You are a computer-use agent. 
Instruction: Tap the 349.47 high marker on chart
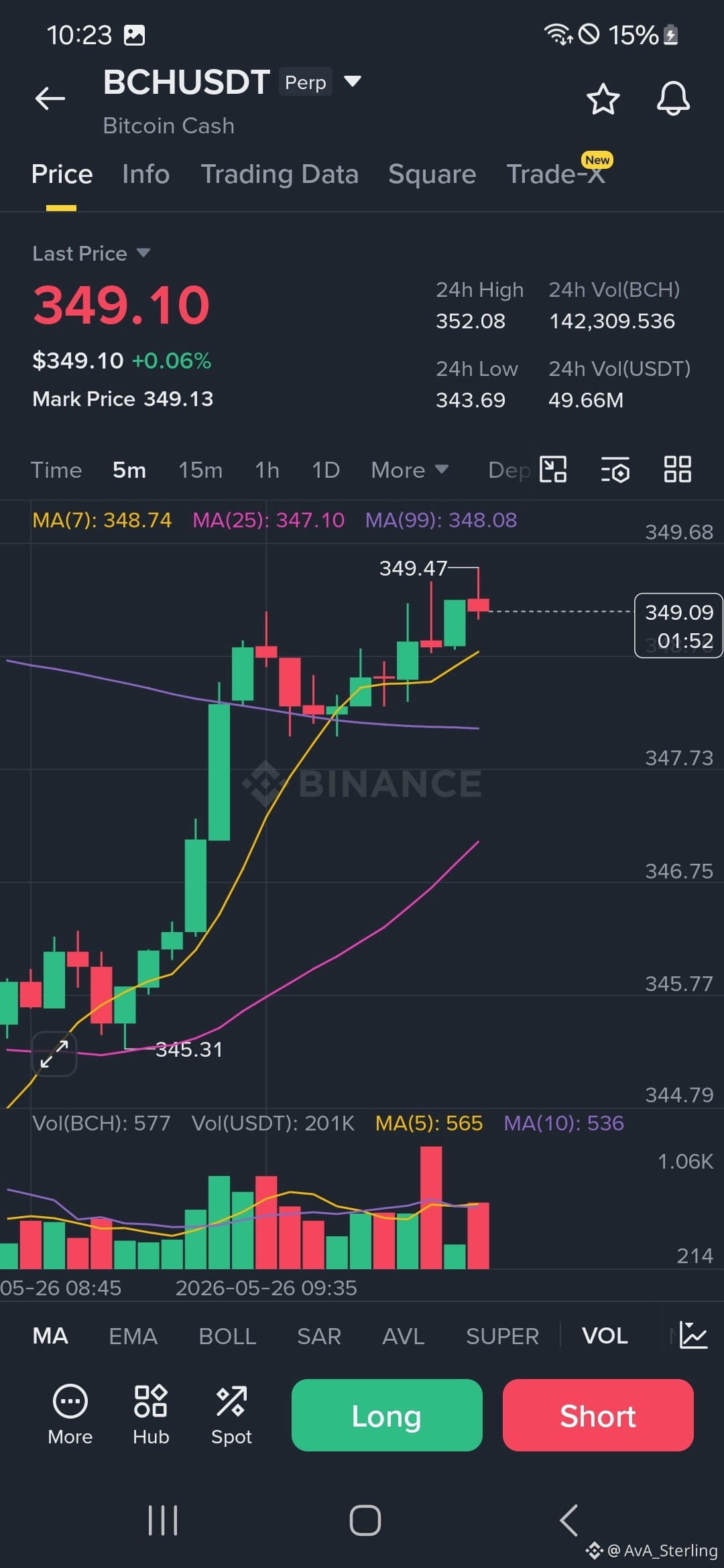pos(413,568)
